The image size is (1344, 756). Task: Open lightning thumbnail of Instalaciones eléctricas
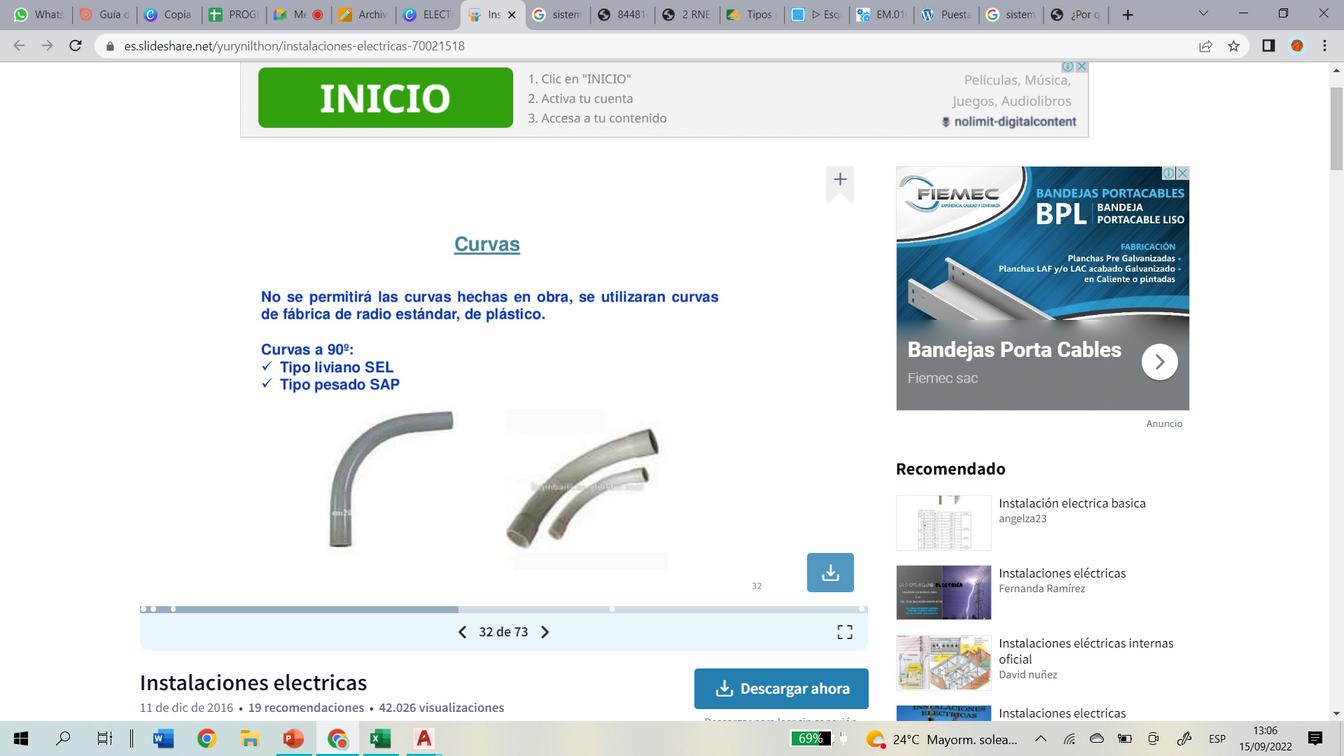(x=943, y=593)
